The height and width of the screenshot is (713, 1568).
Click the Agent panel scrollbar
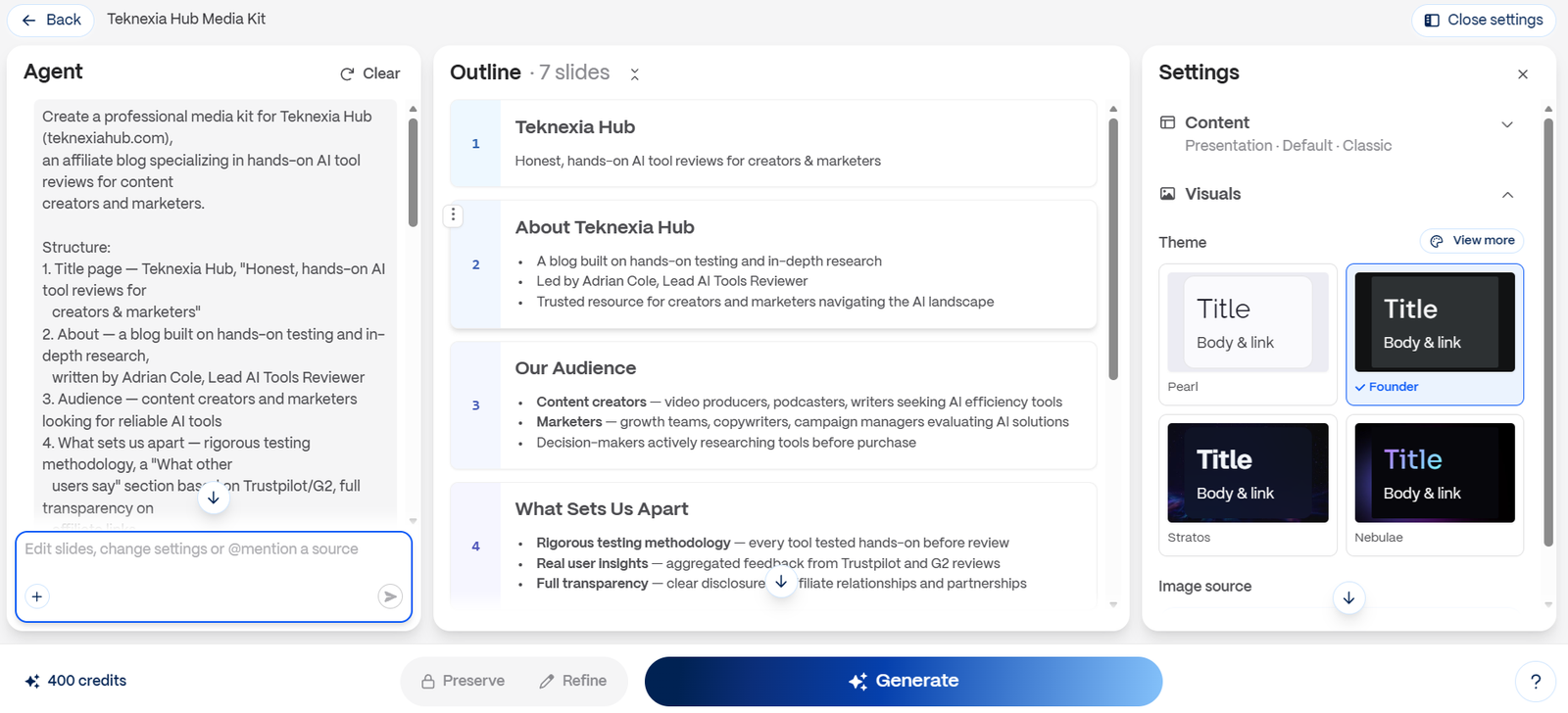[413, 172]
